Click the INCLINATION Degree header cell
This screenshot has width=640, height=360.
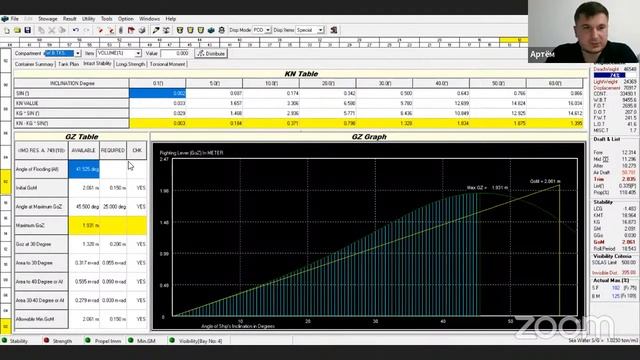click(x=72, y=83)
